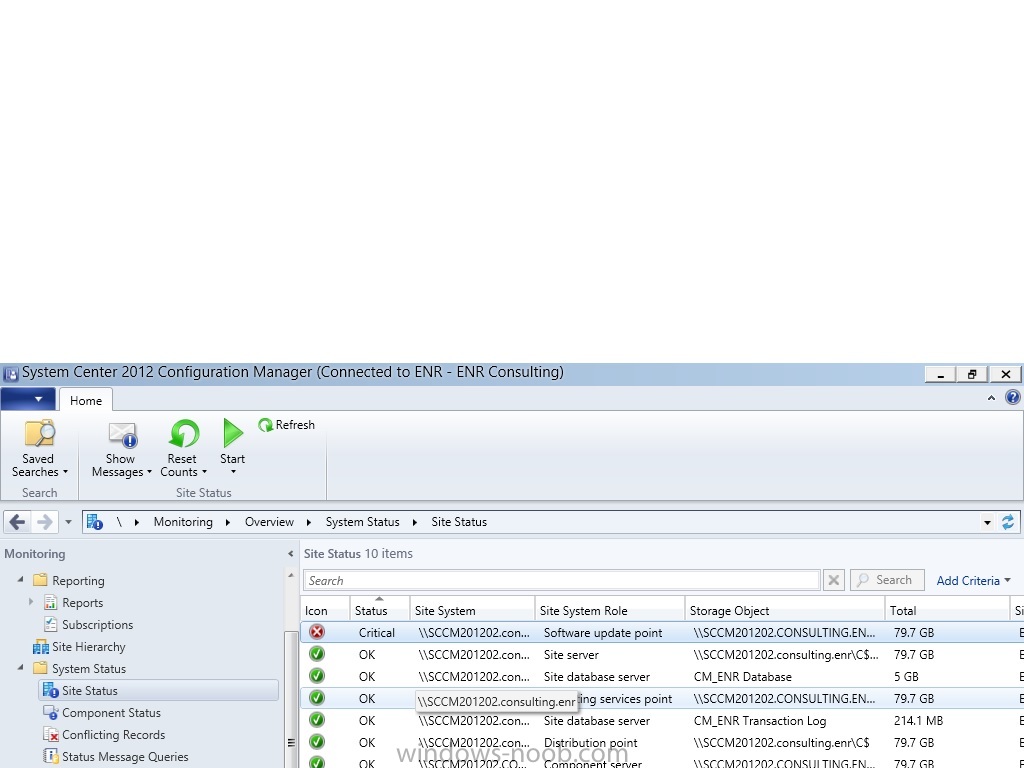This screenshot has height=768, width=1024.
Task: Expand the Reports tree node
Action: (31, 602)
